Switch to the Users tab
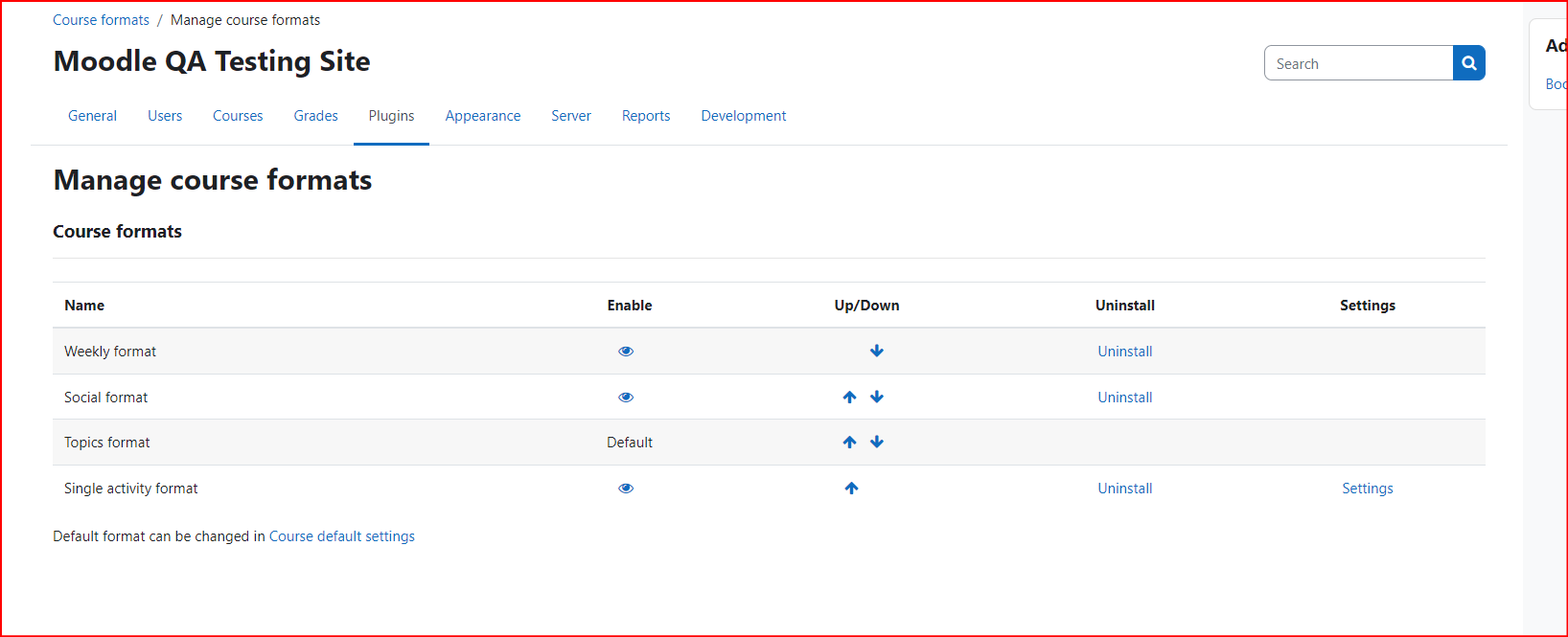The width and height of the screenshot is (1568, 637). click(x=165, y=116)
